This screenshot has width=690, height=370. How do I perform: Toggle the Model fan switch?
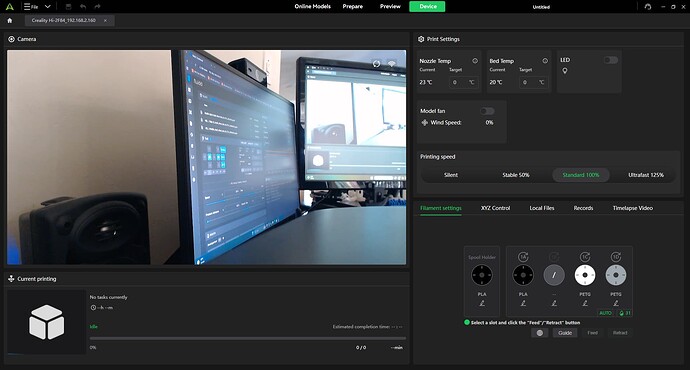(x=487, y=111)
